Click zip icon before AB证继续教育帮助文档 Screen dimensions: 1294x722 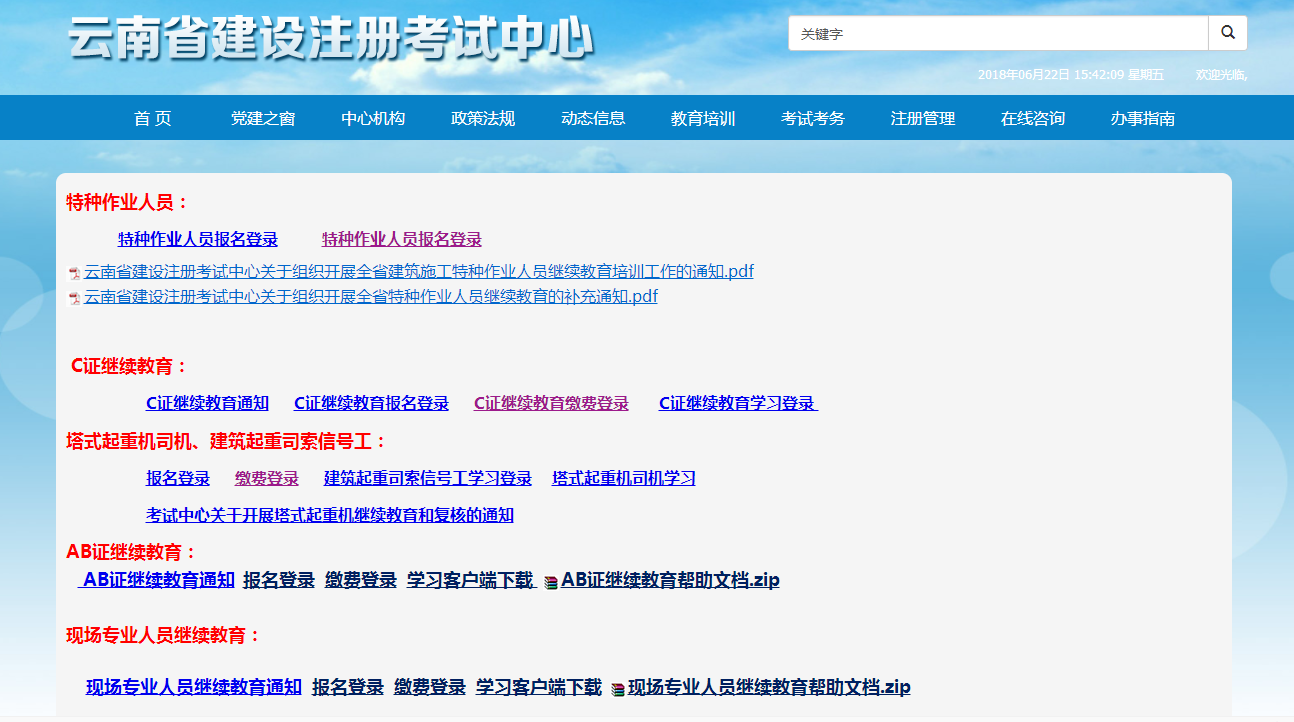(x=551, y=582)
